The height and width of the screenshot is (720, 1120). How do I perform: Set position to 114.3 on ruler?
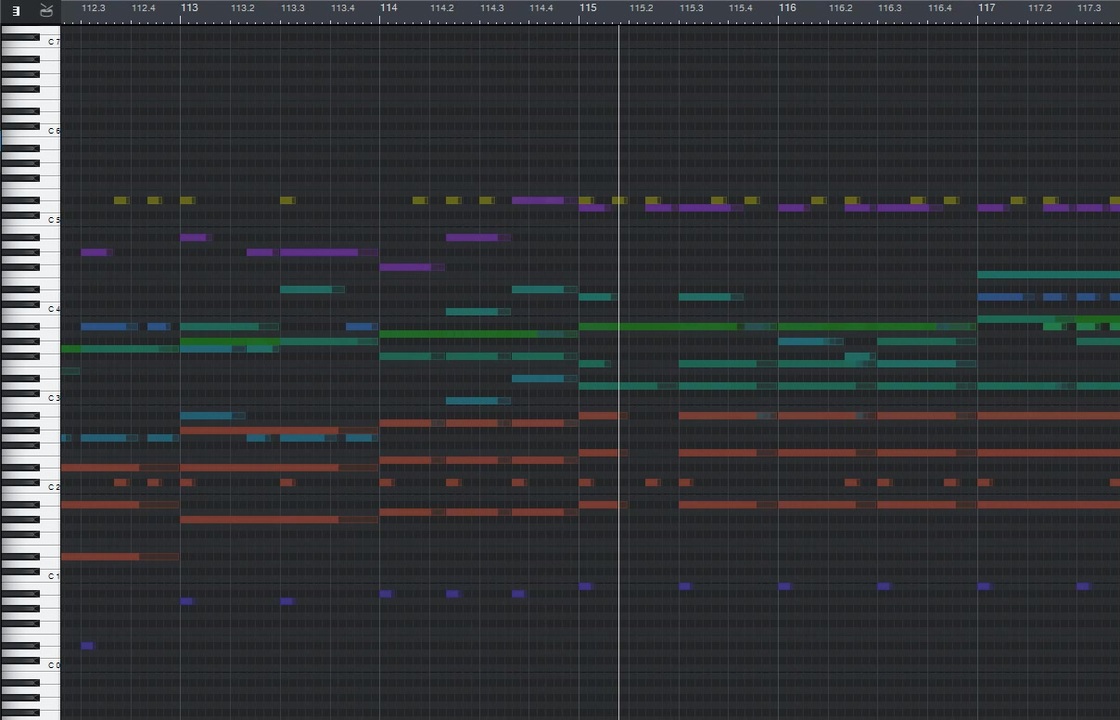[492, 9]
